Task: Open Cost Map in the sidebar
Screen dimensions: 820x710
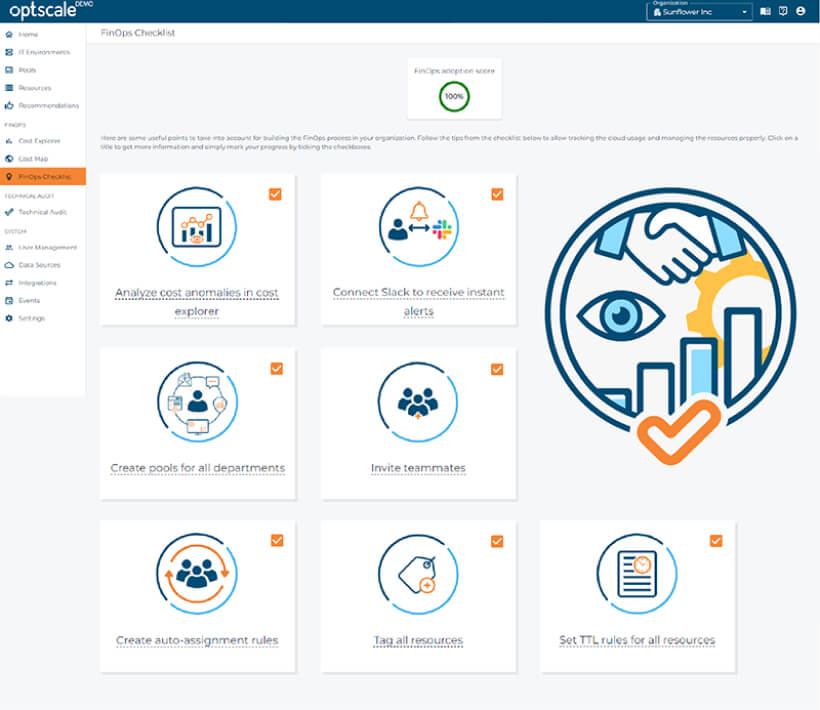Action: 43,159
